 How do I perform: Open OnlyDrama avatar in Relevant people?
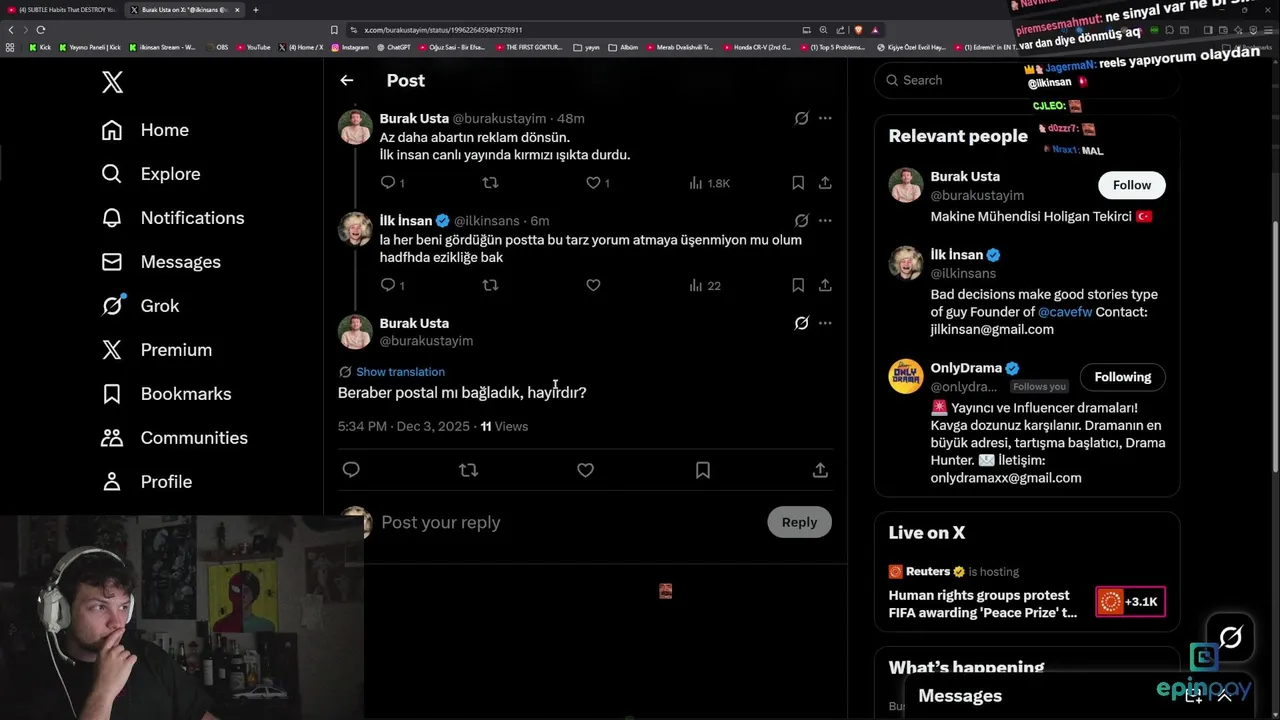pyautogui.click(x=906, y=377)
